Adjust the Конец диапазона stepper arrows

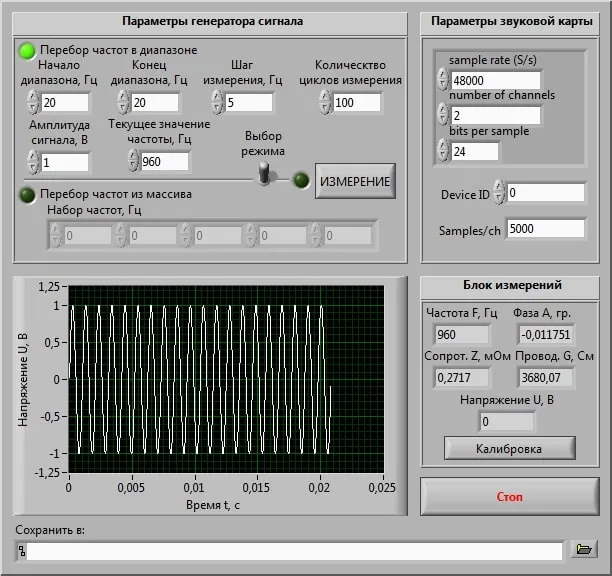coord(123,102)
